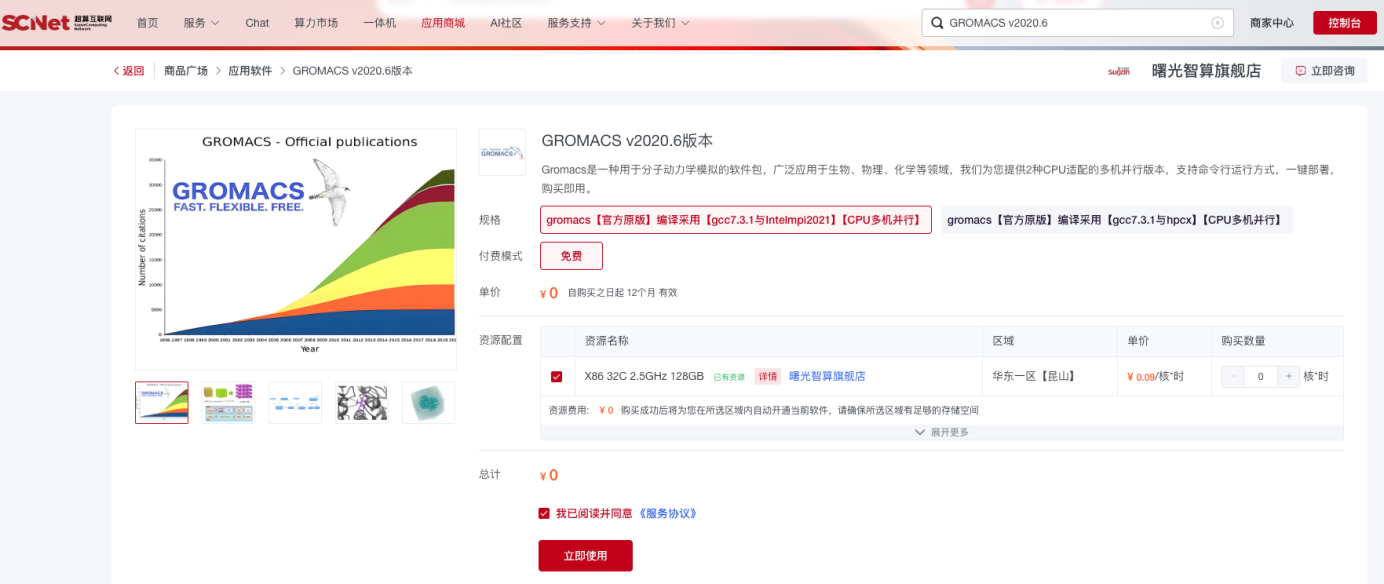Image resolution: width=1384 pixels, height=584 pixels.
Task: Uncheck the X86 32C 2.5GHz resource checkbox
Action: coord(557,377)
